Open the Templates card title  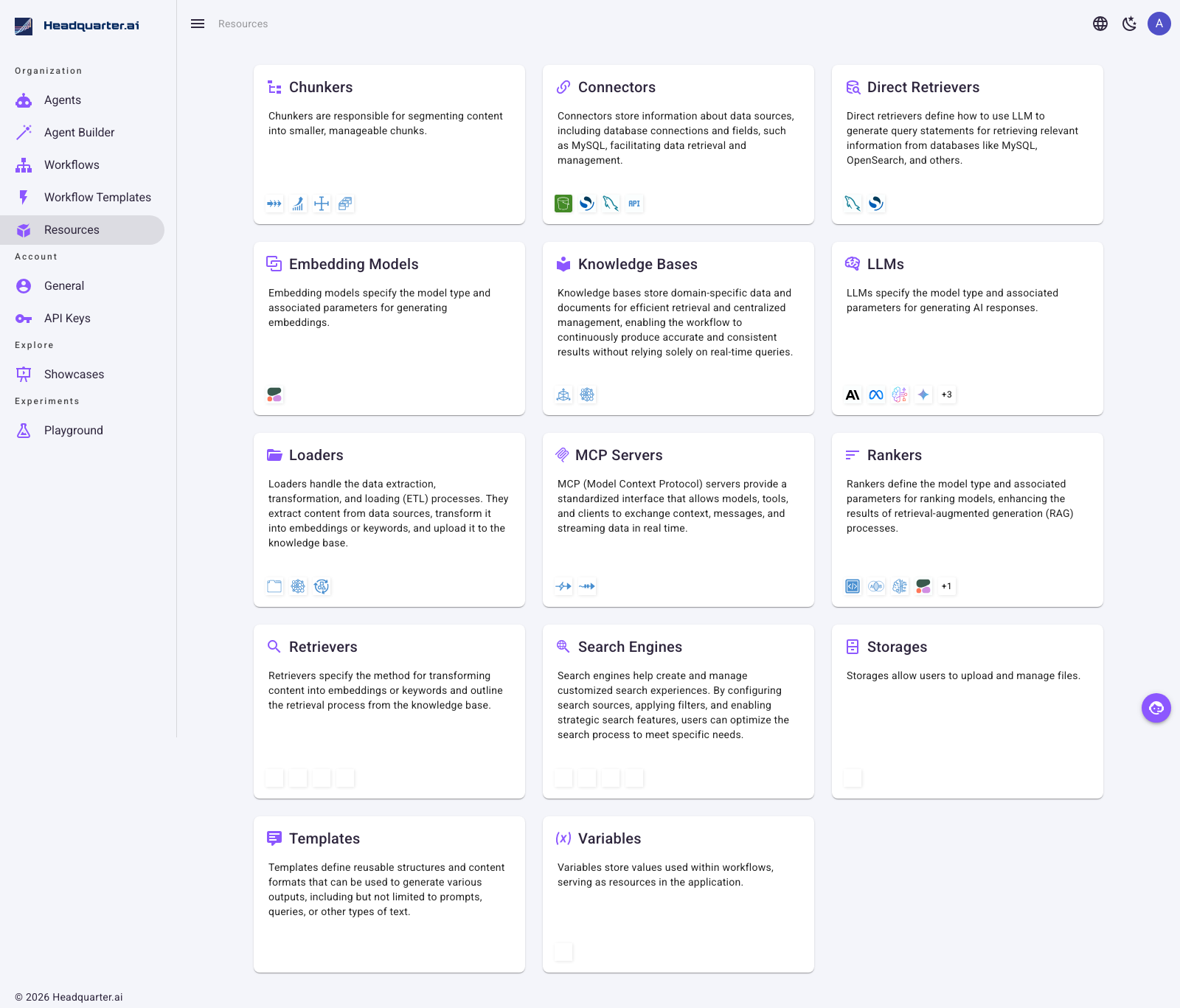pyautogui.click(x=324, y=838)
